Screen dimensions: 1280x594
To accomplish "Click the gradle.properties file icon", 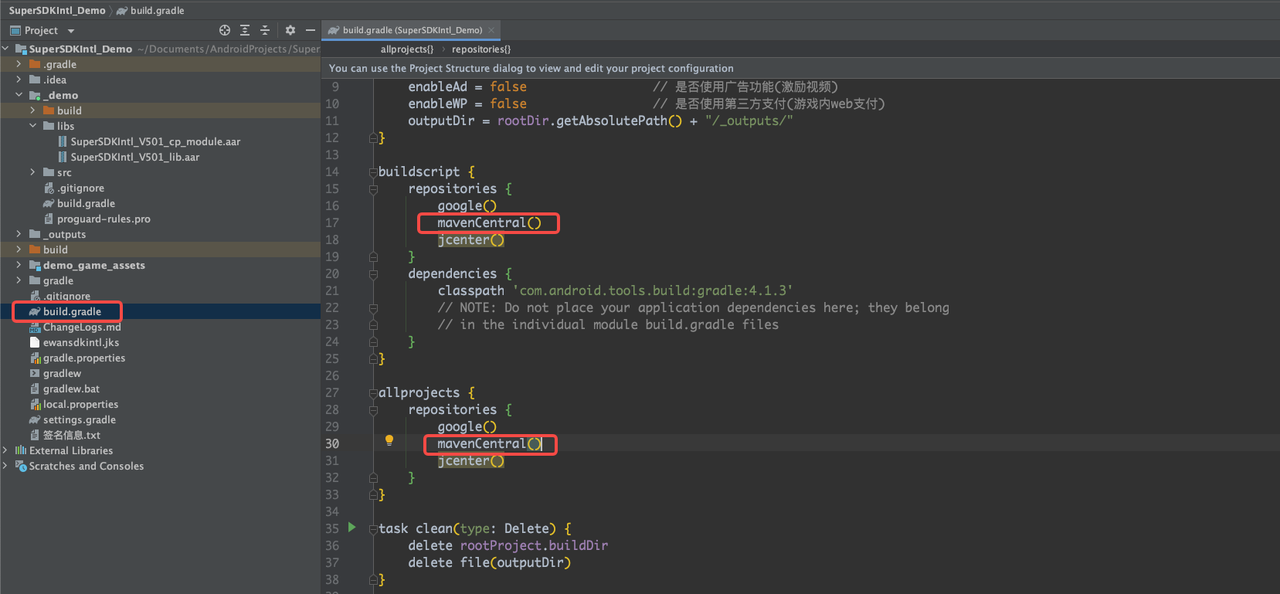I will pos(35,358).
